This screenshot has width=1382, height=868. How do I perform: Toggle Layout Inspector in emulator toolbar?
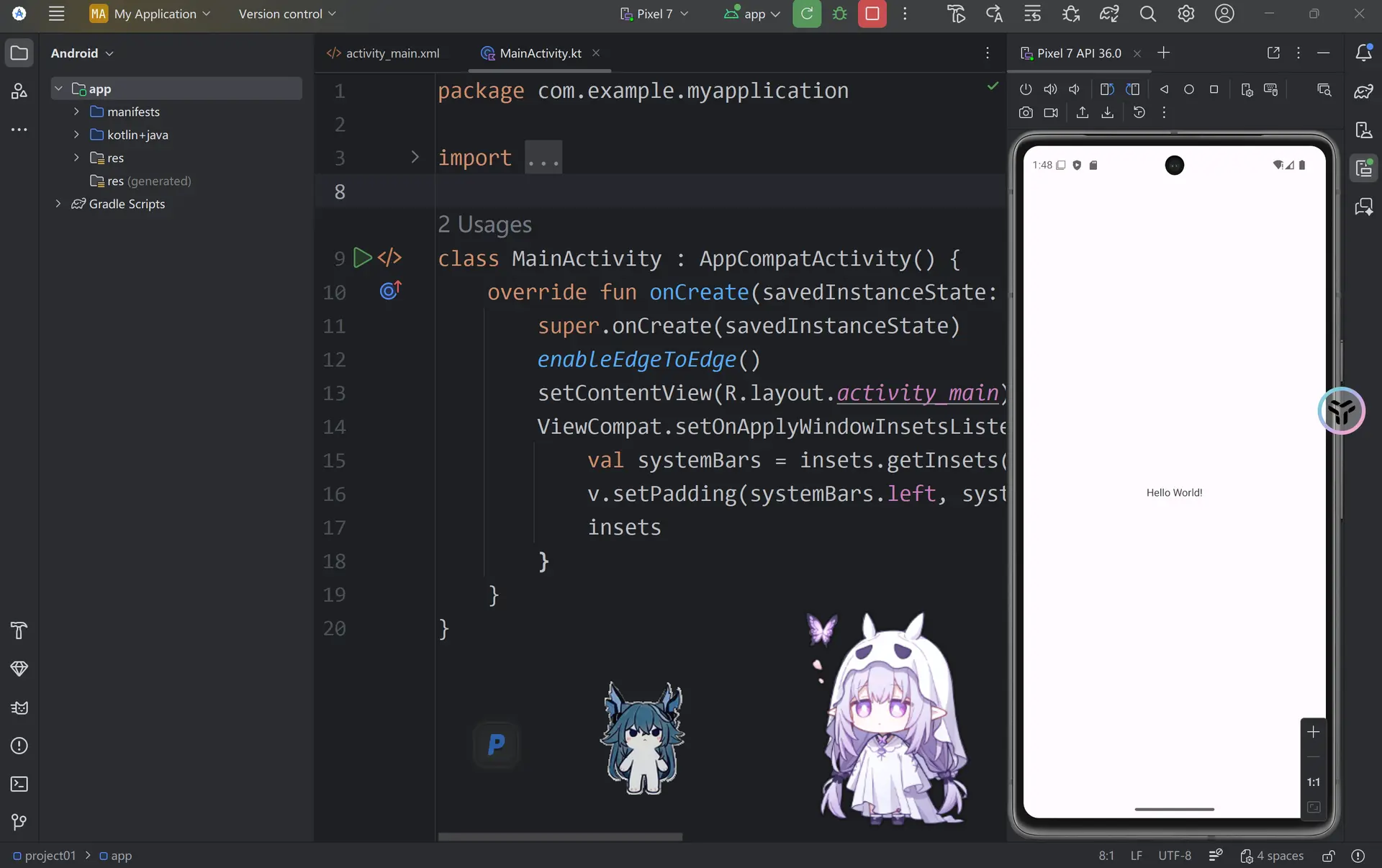click(x=1324, y=89)
